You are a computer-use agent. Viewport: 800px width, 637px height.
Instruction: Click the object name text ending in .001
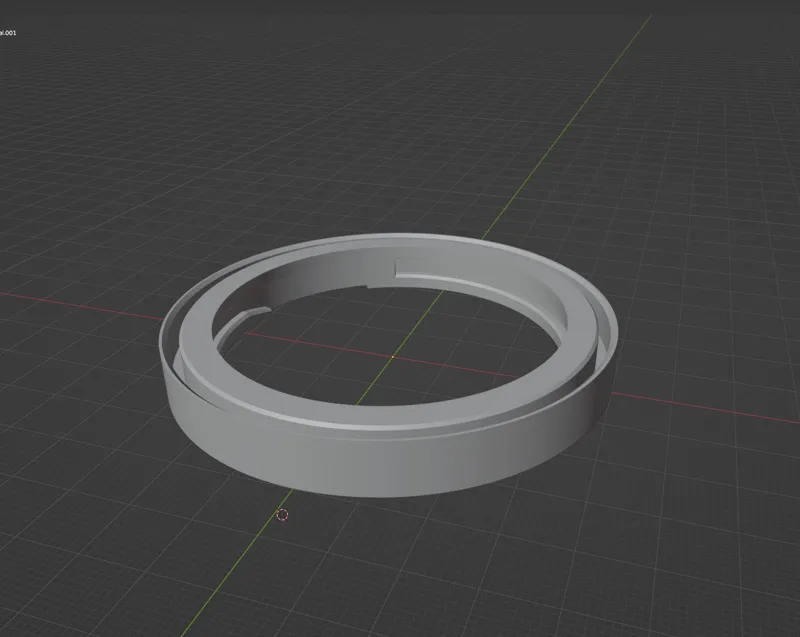[x=8, y=33]
